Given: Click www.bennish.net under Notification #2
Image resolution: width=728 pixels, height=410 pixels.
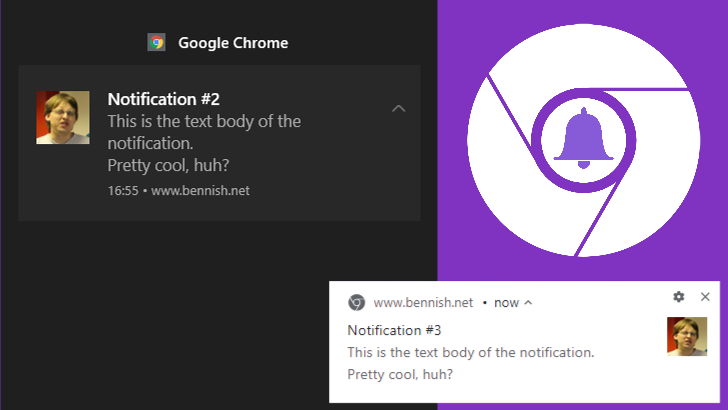Looking at the screenshot, I should [x=200, y=190].
